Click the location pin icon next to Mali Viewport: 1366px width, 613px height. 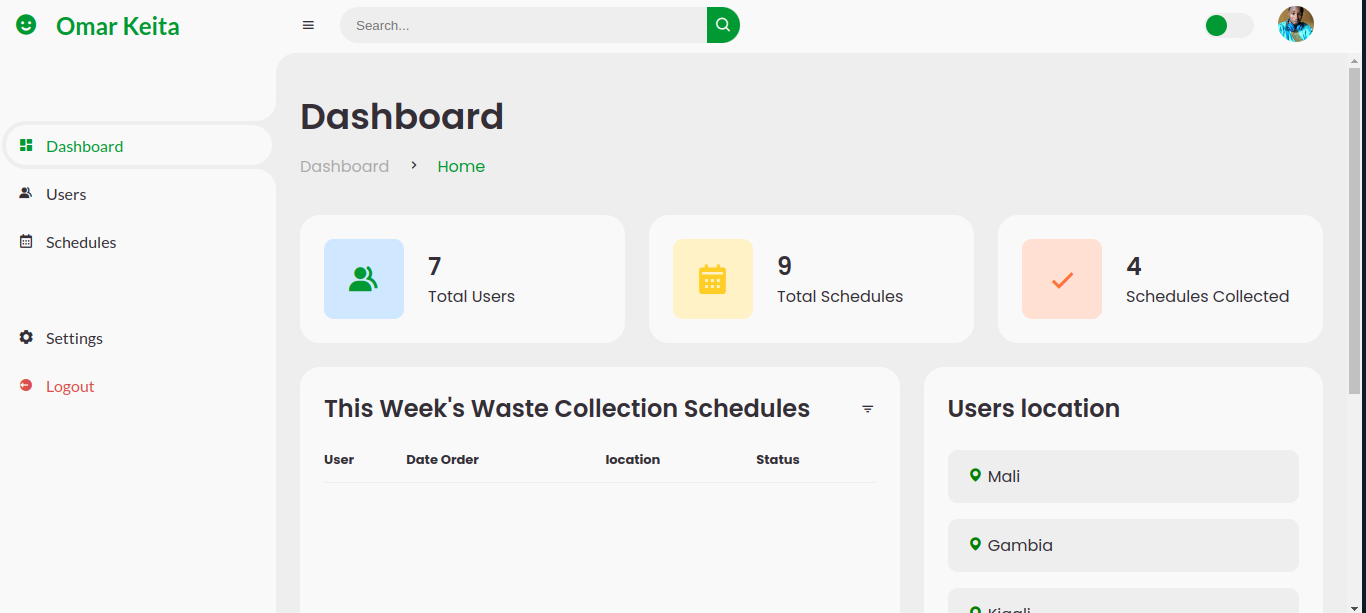tap(976, 475)
